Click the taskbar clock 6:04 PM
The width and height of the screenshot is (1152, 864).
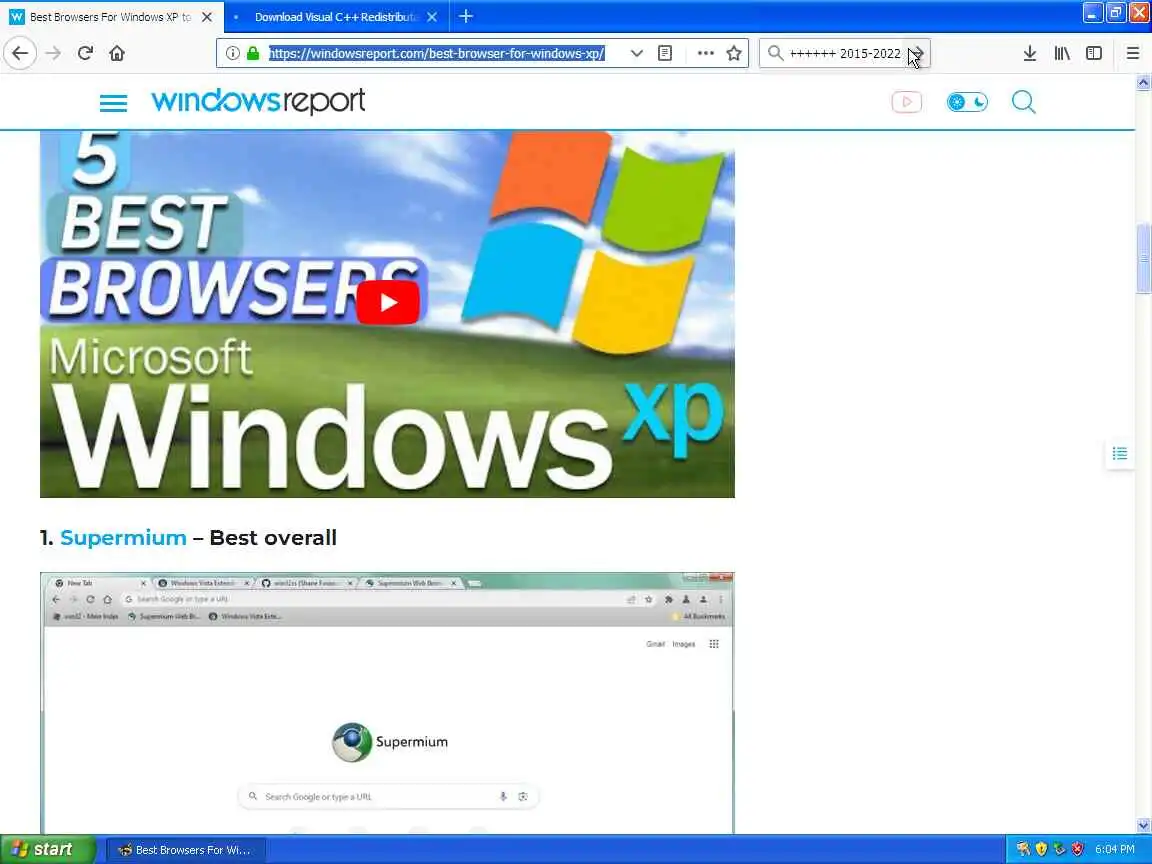pyautogui.click(x=1115, y=849)
